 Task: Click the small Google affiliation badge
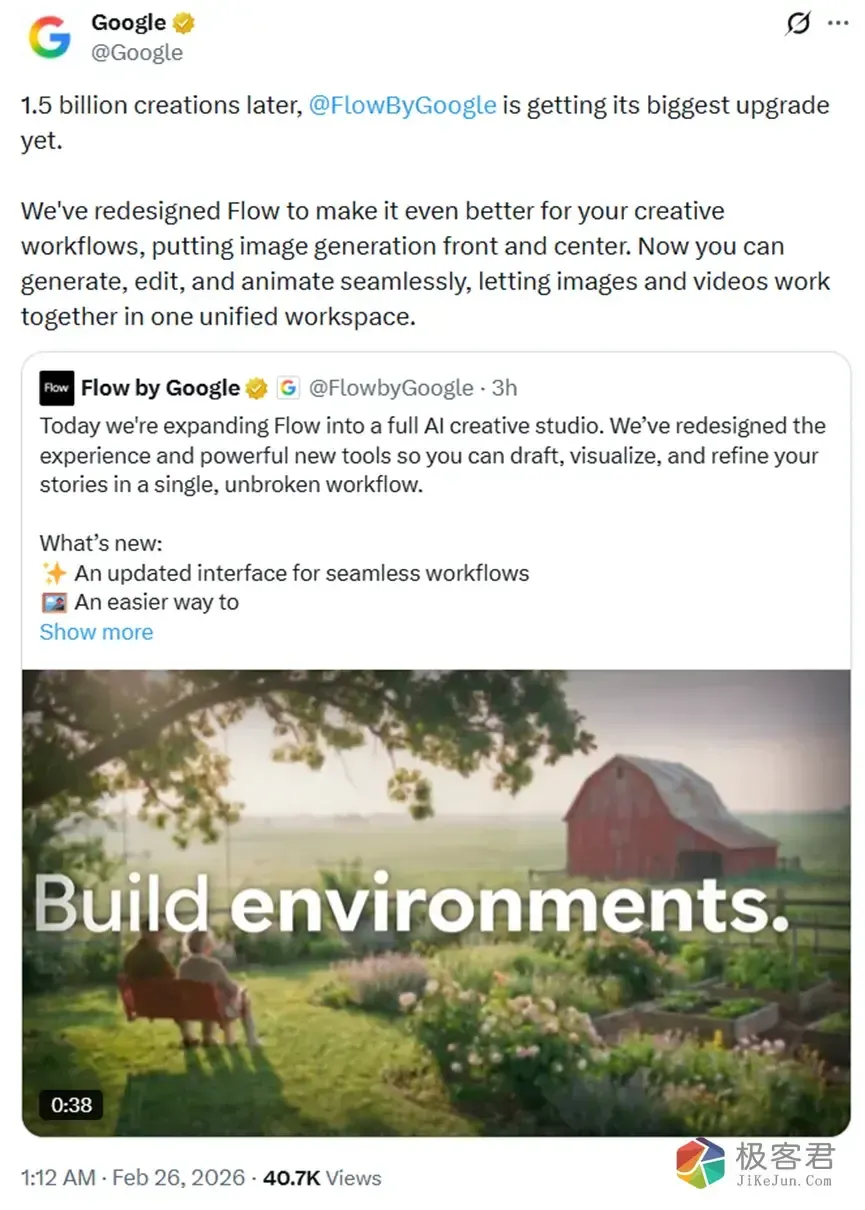point(288,388)
